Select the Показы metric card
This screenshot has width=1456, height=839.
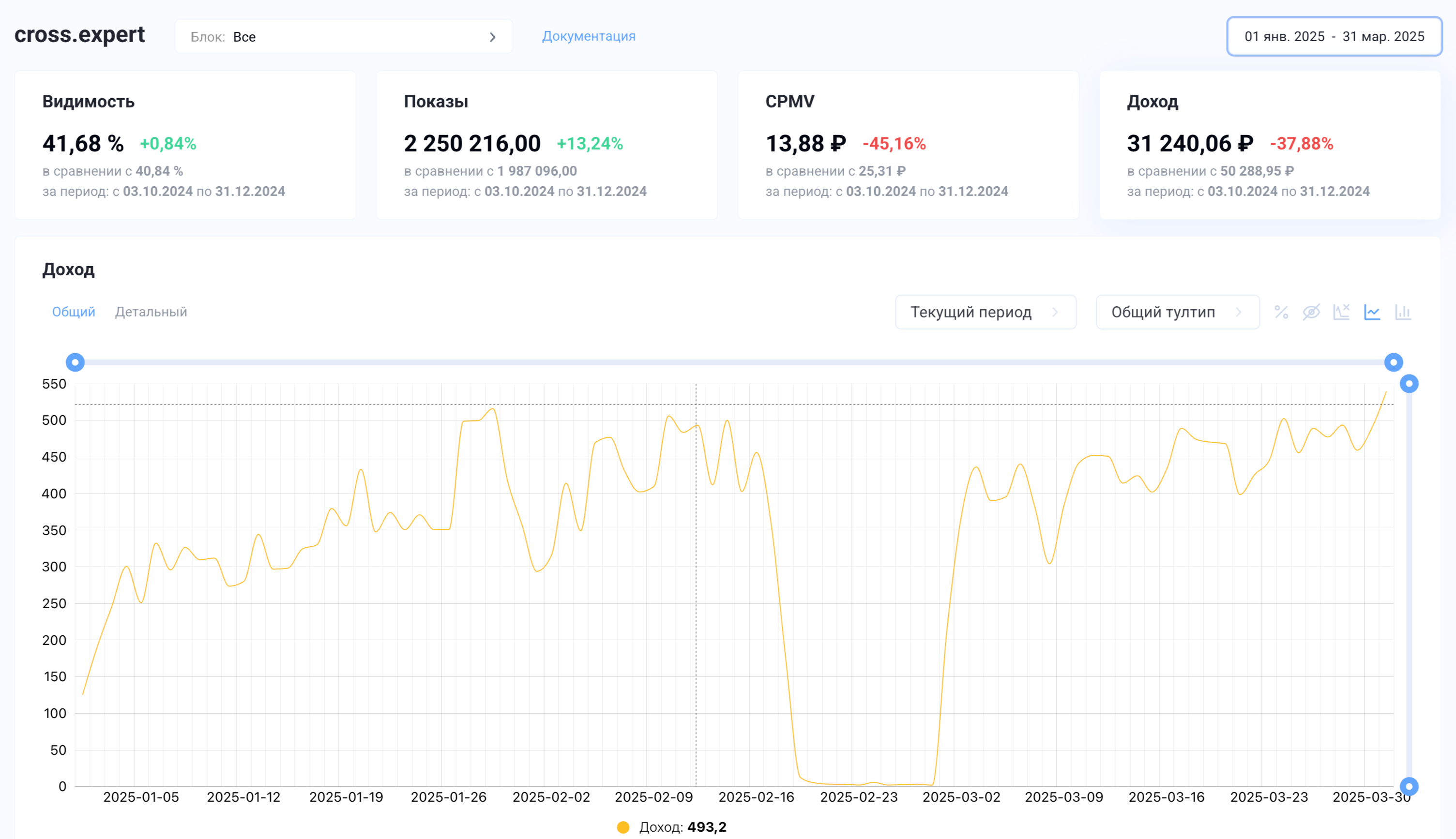point(546,145)
